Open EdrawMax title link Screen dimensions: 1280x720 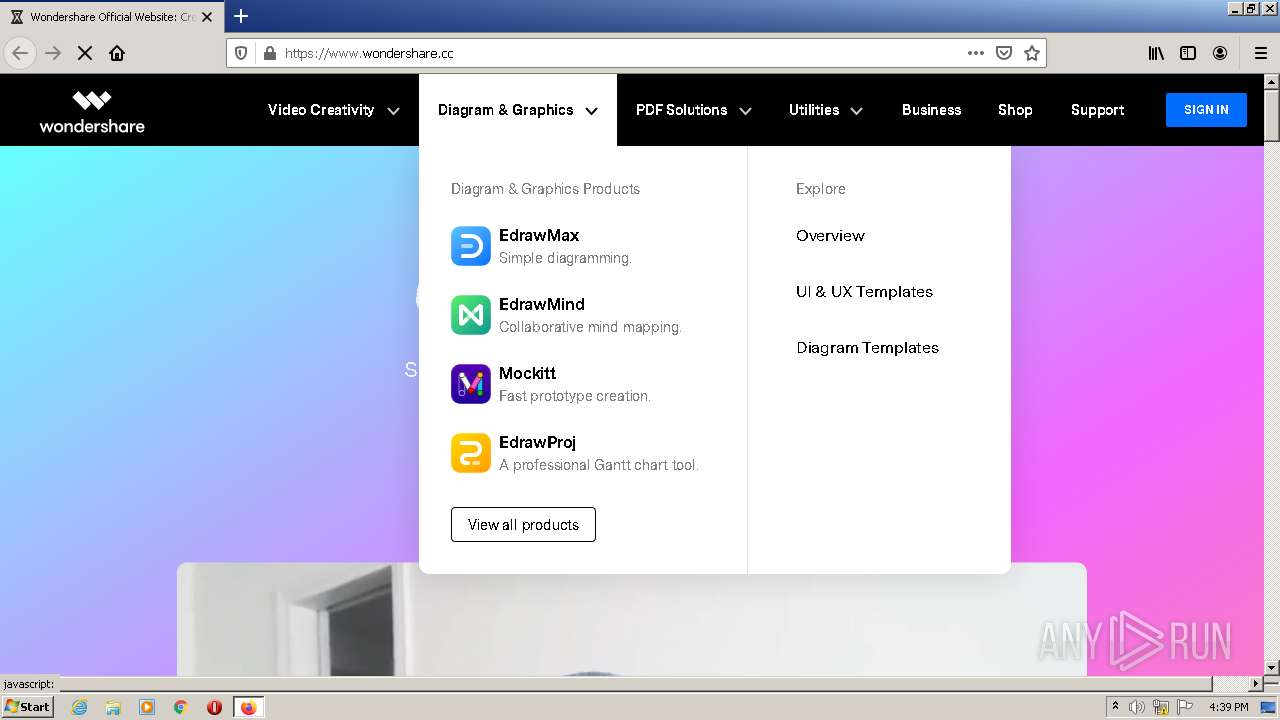coord(539,236)
